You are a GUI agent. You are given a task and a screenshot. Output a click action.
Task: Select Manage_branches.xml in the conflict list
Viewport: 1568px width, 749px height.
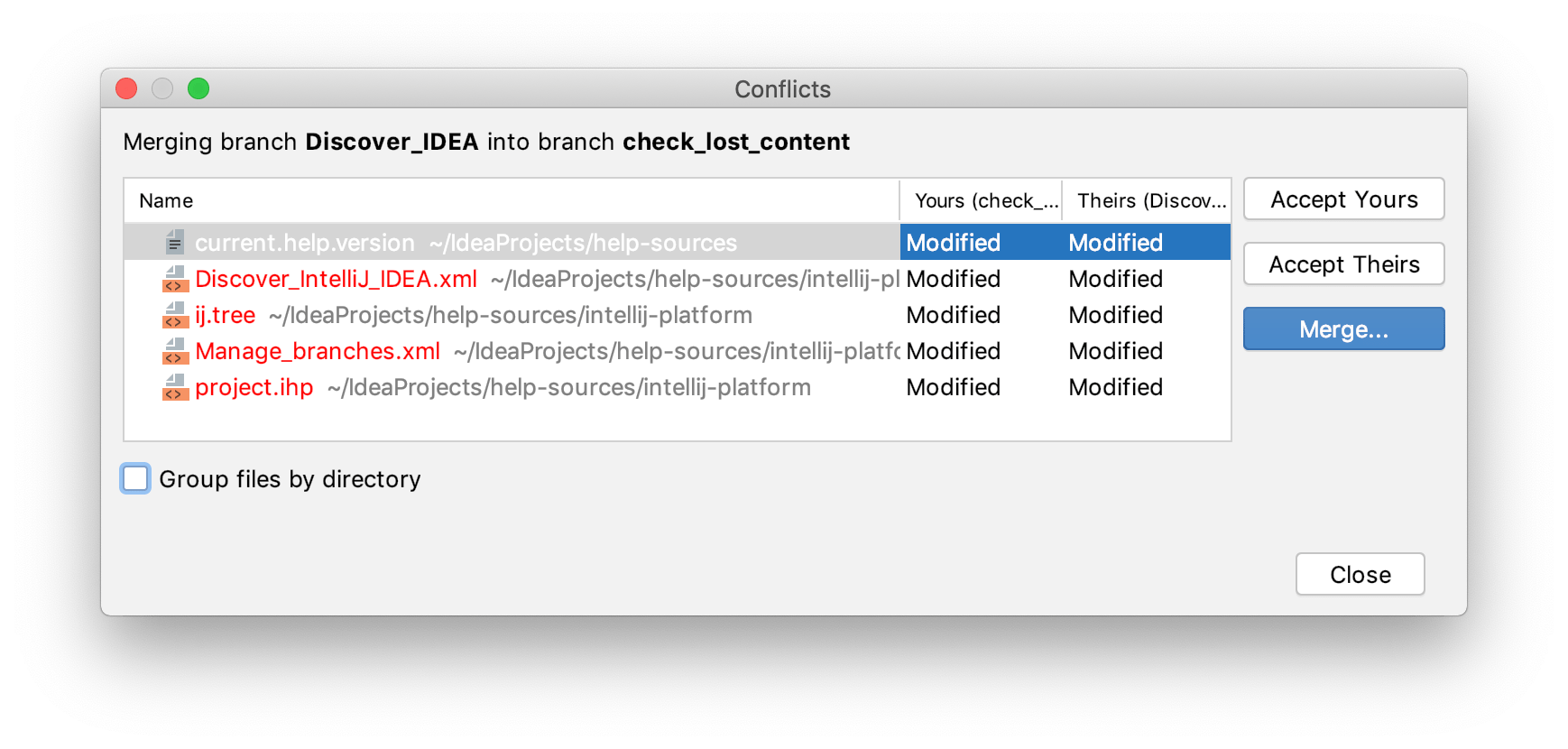(x=318, y=351)
